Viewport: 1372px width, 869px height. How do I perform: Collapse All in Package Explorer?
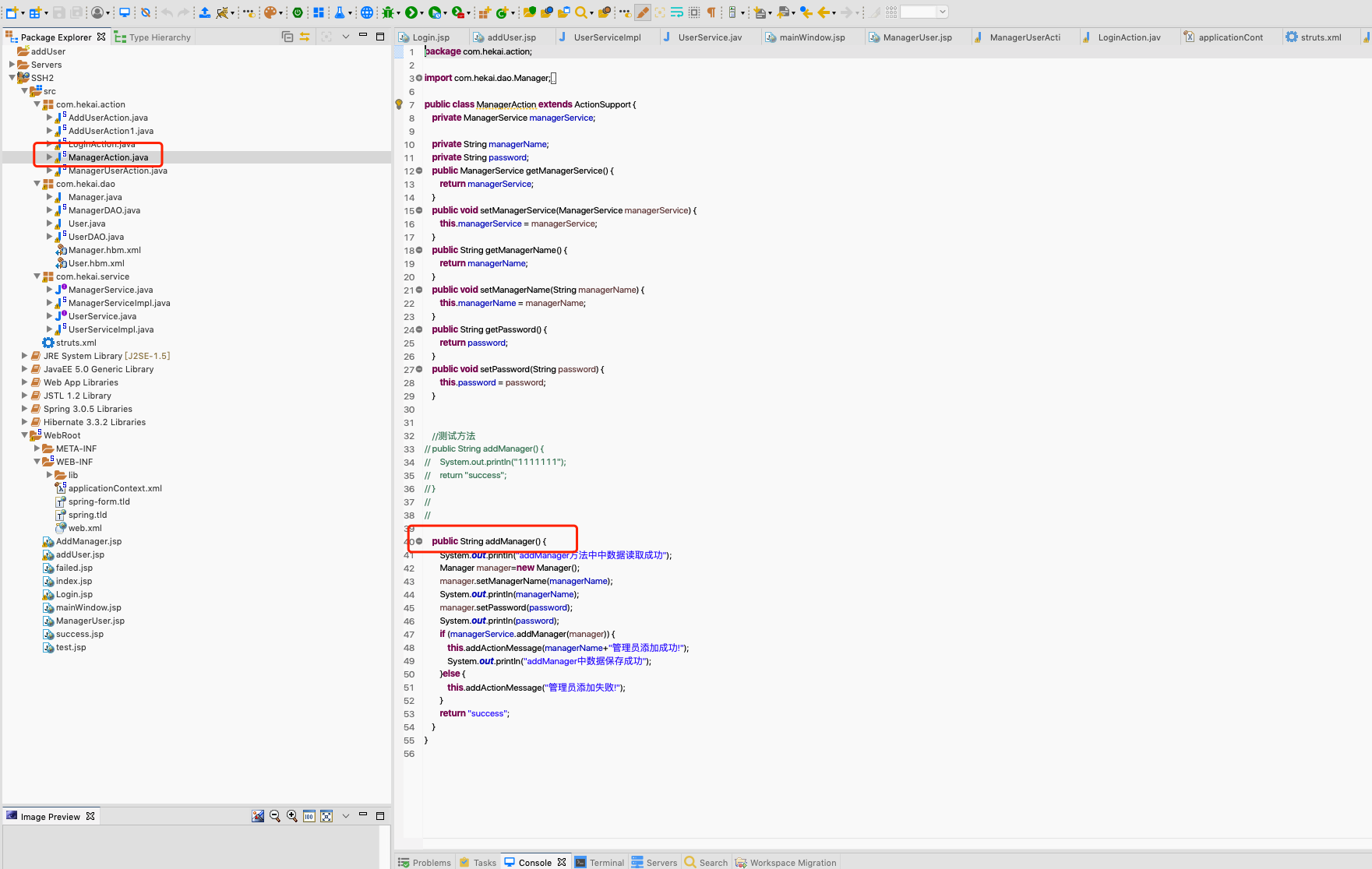287,37
